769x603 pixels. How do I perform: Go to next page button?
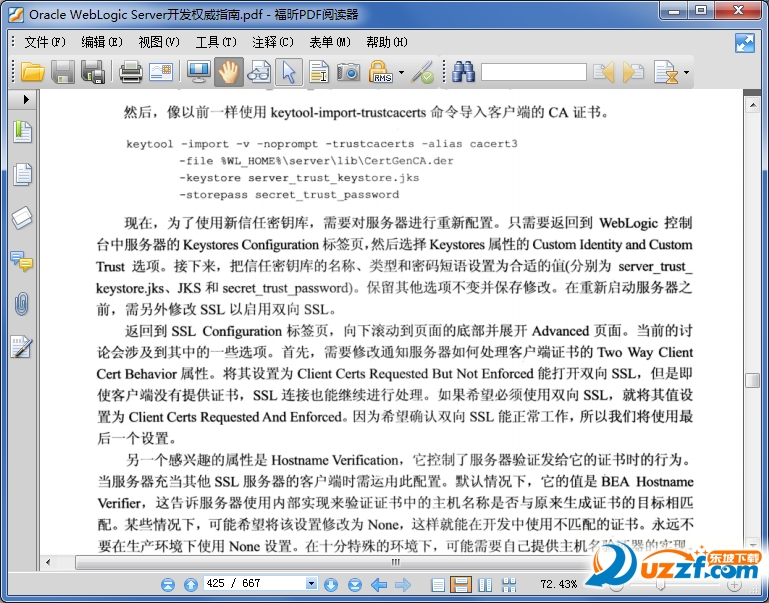[x=331, y=584]
